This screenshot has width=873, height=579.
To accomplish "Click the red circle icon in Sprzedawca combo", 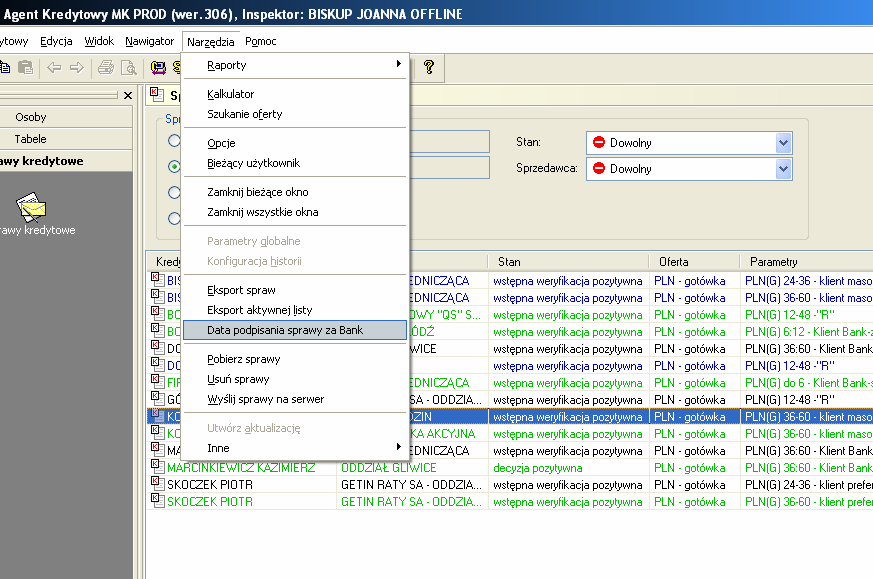I will (599, 168).
